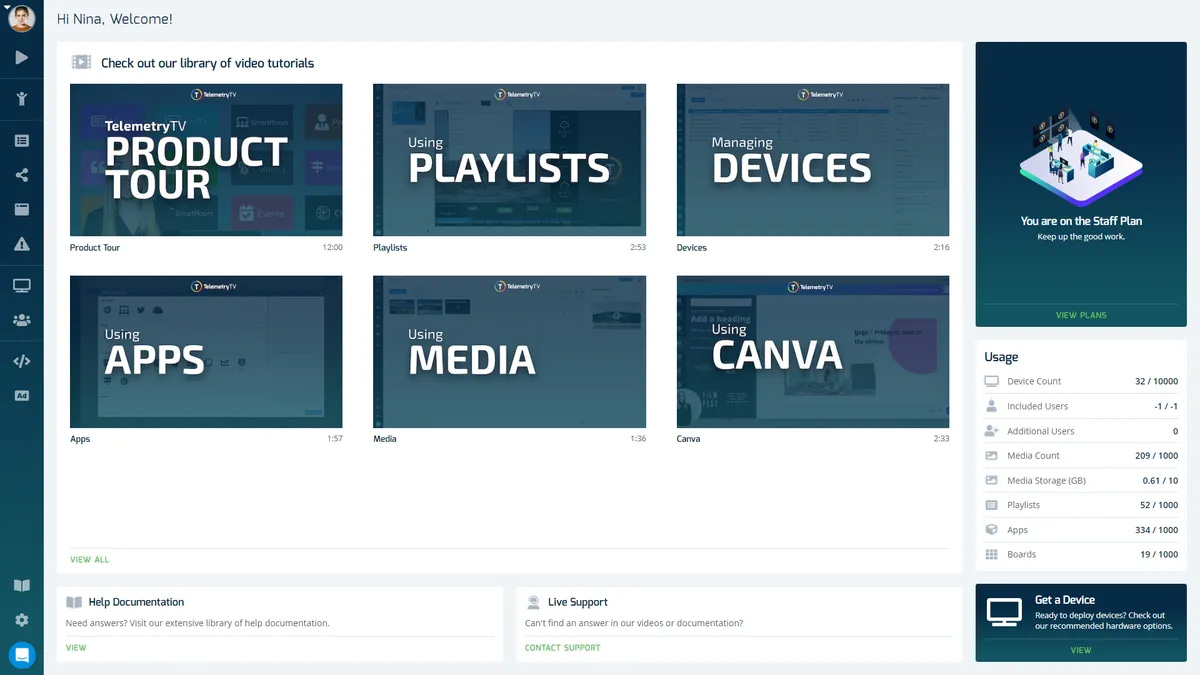Click the "Playlists" caption below its video
Viewport: 1200px width, 675px height.
390,247
